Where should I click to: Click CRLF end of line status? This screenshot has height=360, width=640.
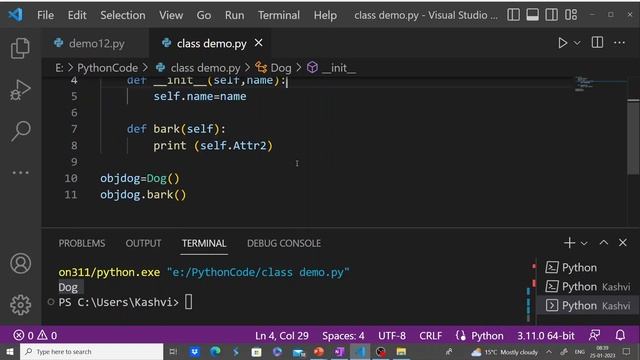click(431, 336)
